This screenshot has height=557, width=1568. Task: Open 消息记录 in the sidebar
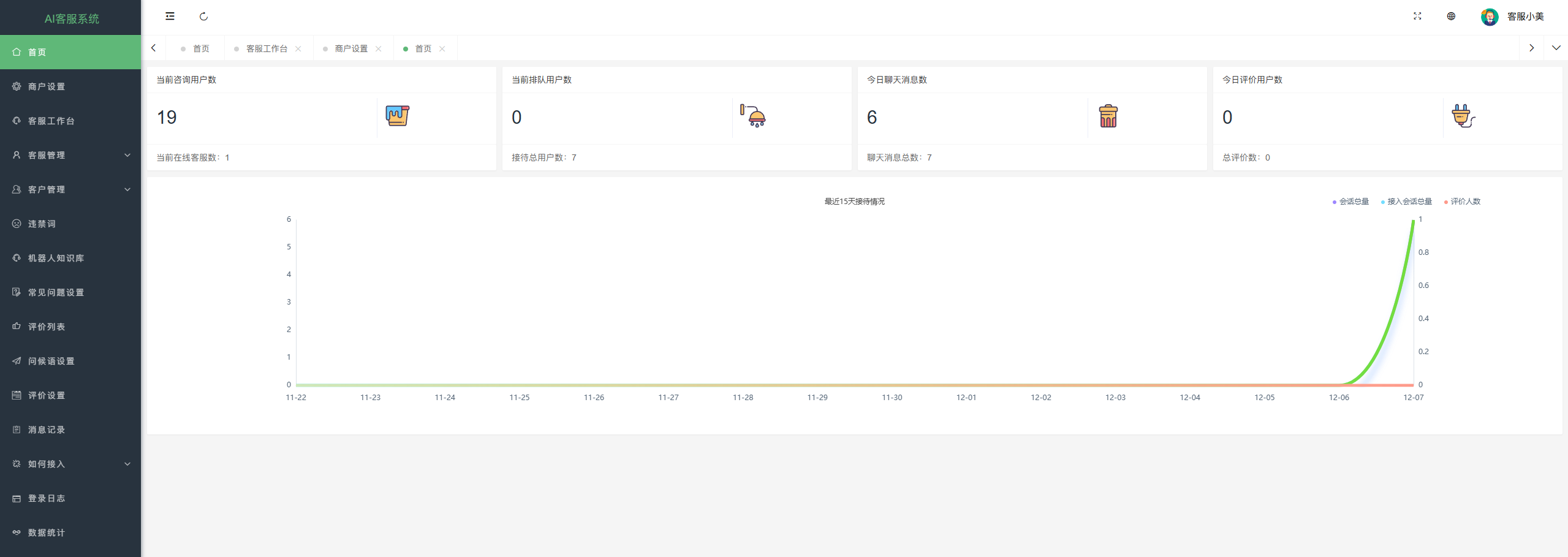pos(70,430)
